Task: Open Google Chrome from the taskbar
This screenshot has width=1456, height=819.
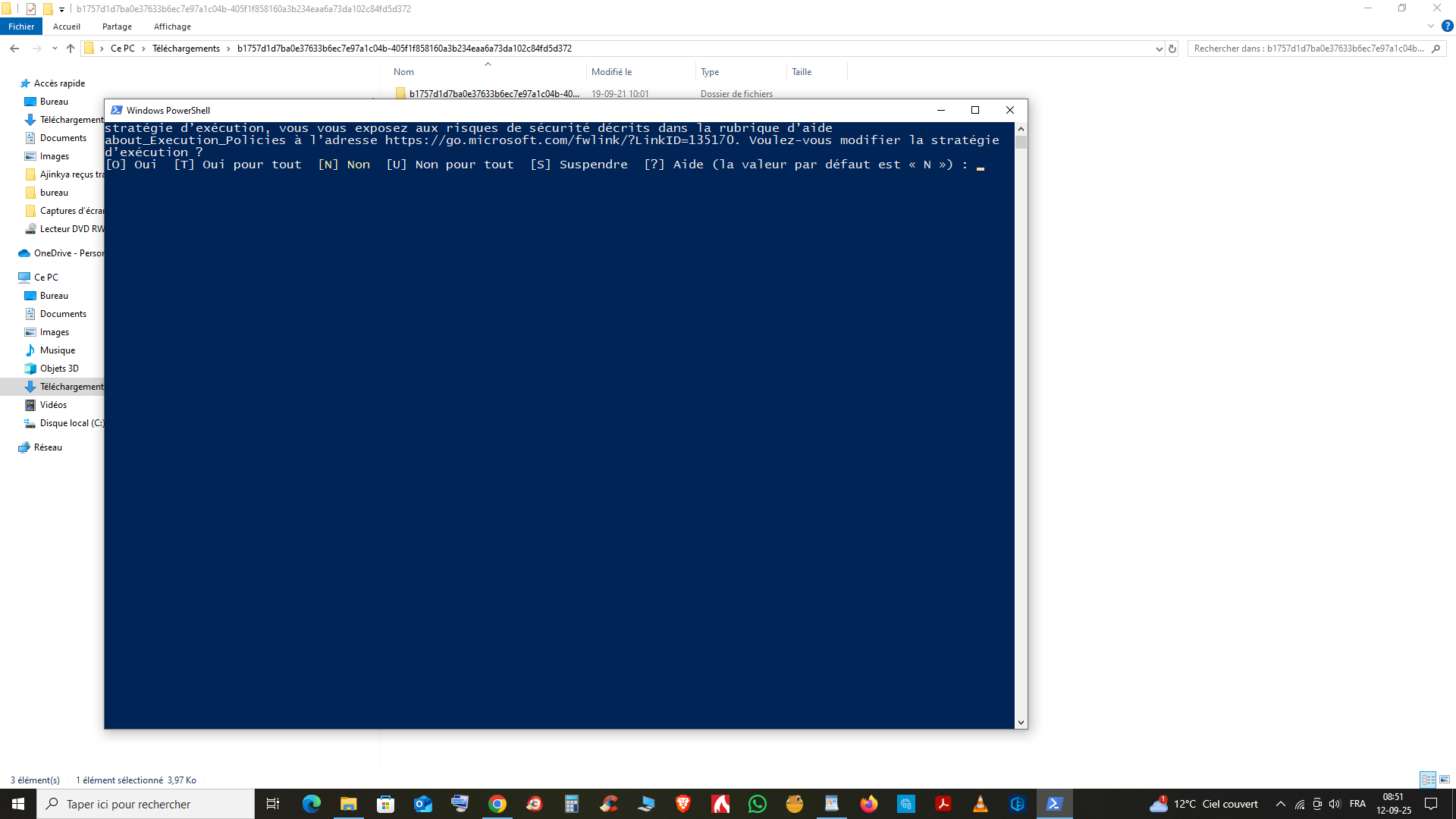Action: coord(497,804)
